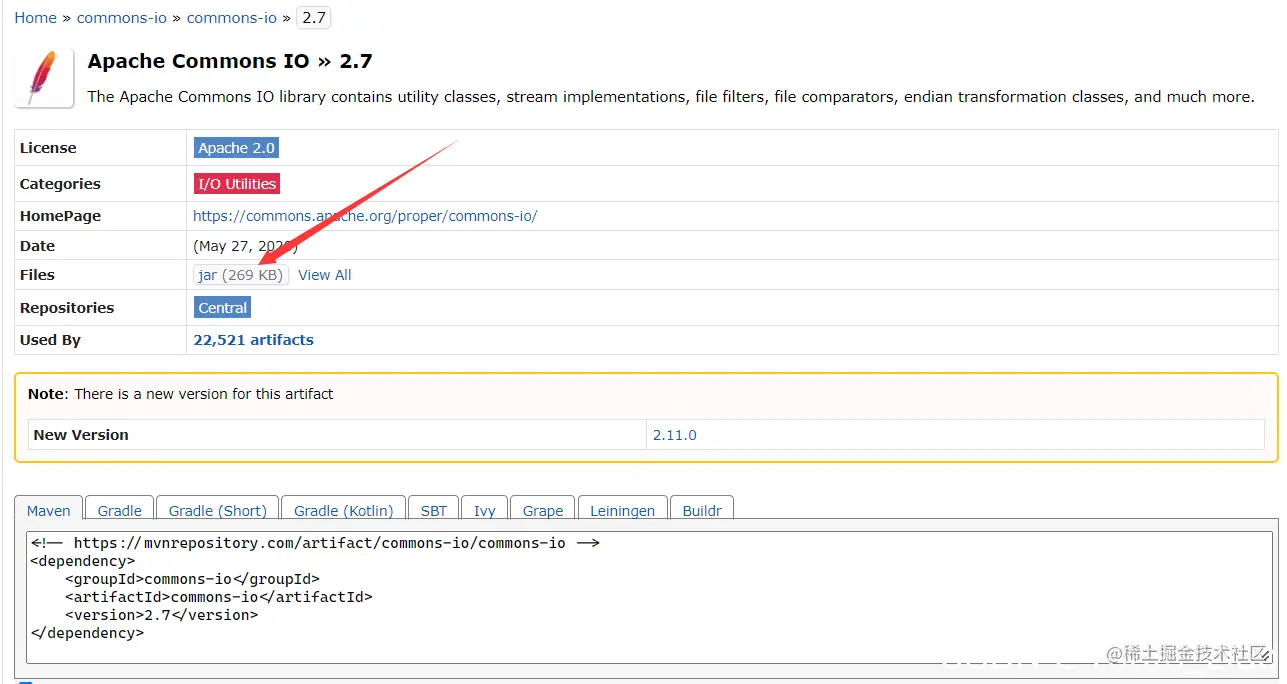Open new version 2.11.0 link
Viewport: 1287px width, 684px height.
click(675, 435)
